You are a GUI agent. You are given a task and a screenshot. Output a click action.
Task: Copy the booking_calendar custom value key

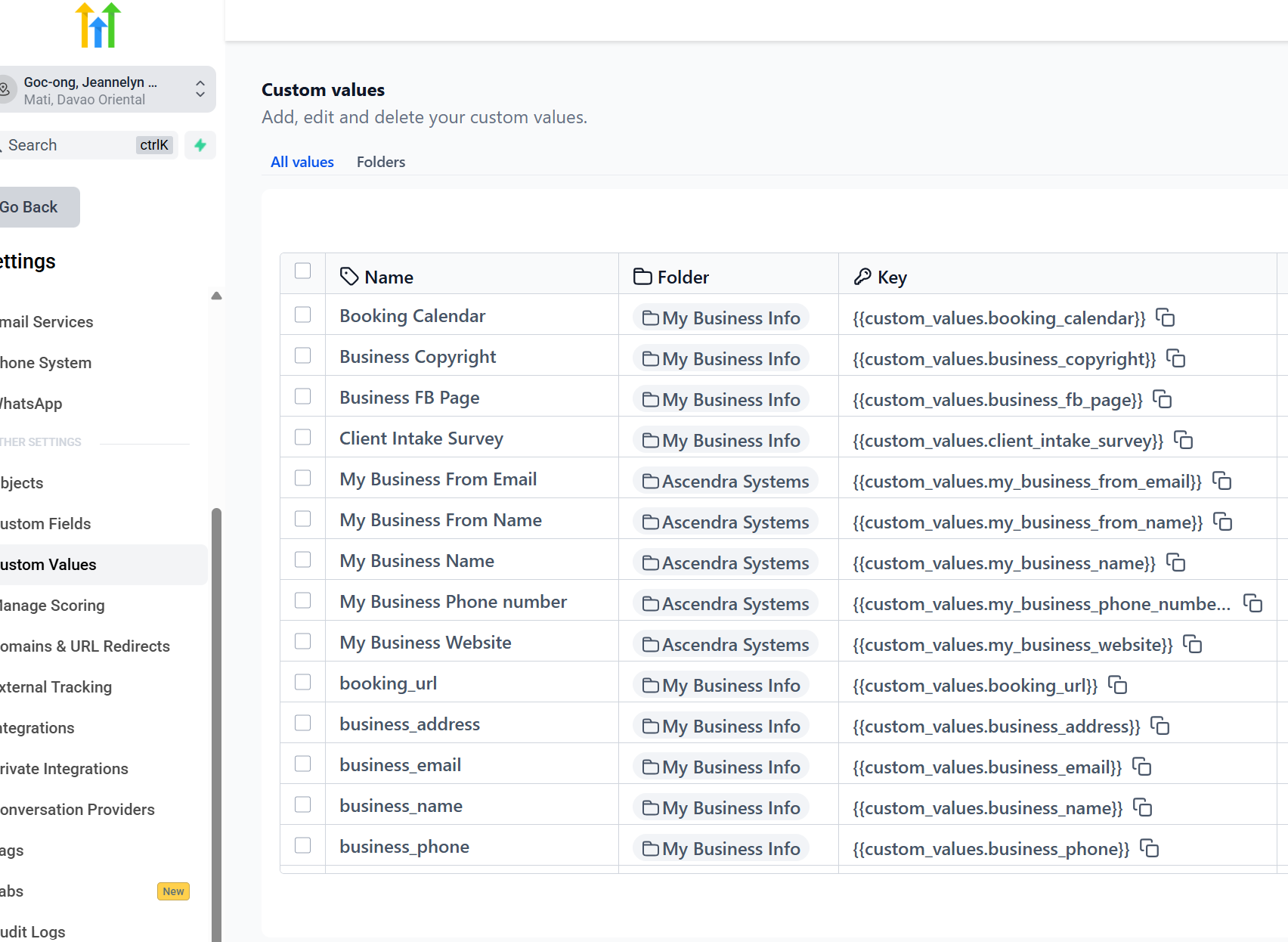click(1166, 318)
